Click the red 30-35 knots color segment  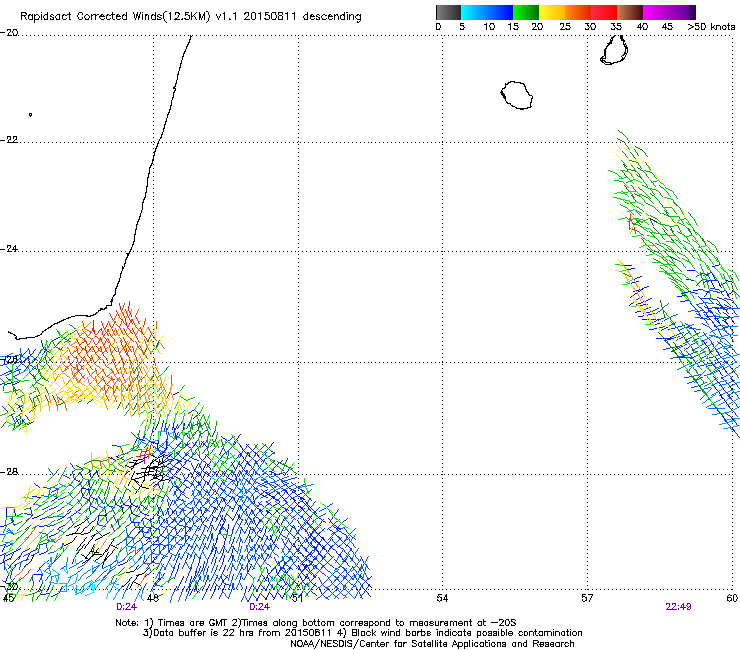tap(604, 12)
